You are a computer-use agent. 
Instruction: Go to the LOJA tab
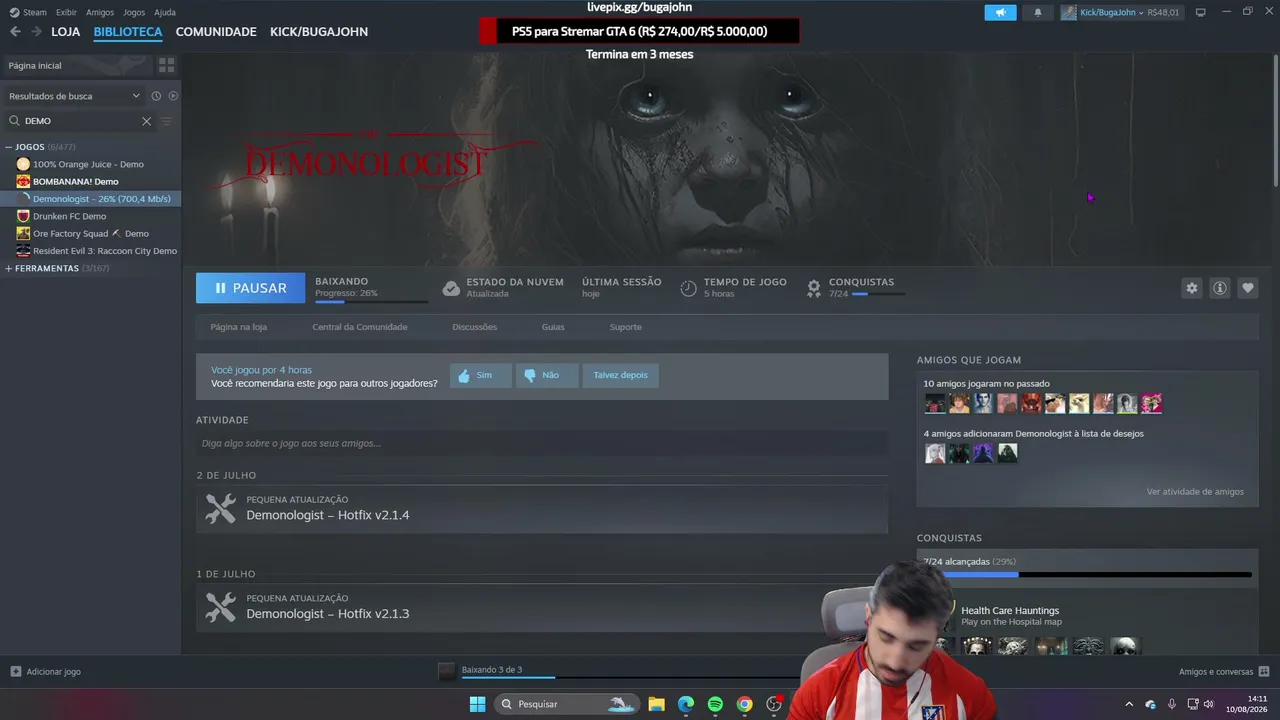[x=66, y=32]
